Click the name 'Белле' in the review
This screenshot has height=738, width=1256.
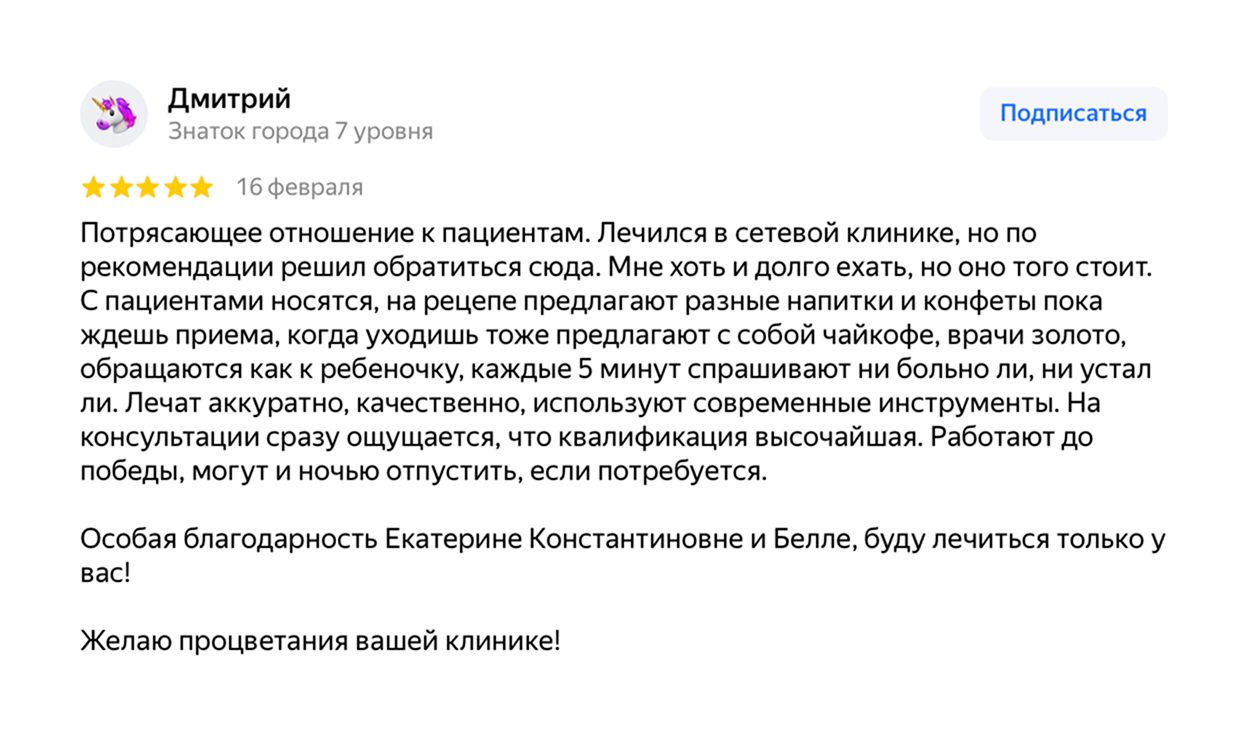pos(809,540)
